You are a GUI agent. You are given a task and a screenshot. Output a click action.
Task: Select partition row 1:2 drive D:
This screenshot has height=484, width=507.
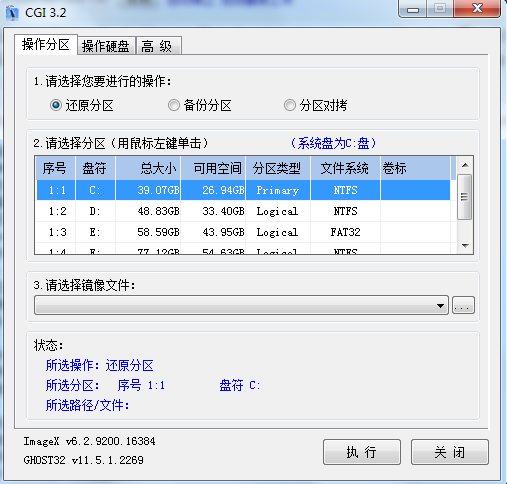(x=243, y=211)
